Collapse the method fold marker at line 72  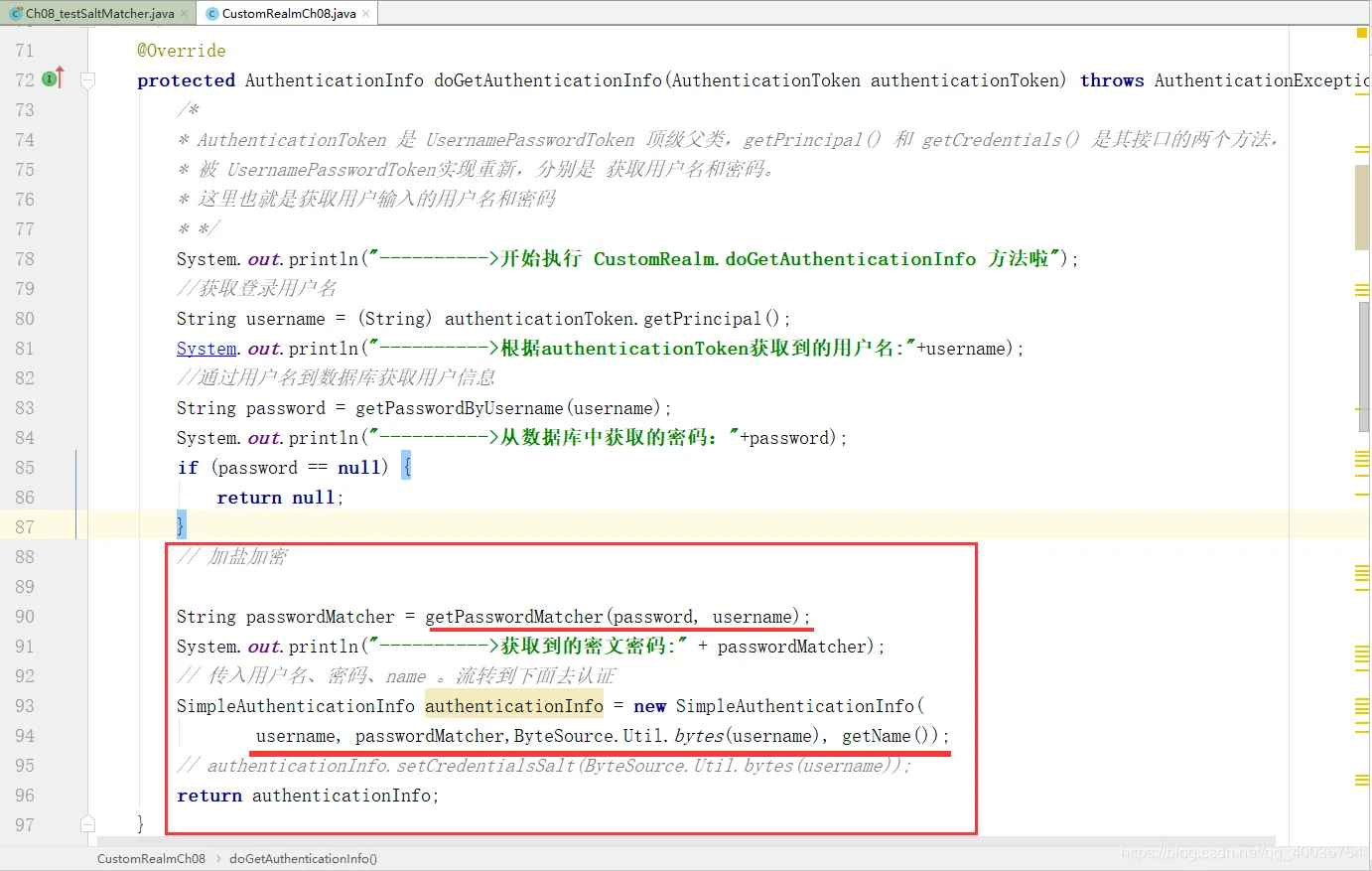click(x=87, y=79)
